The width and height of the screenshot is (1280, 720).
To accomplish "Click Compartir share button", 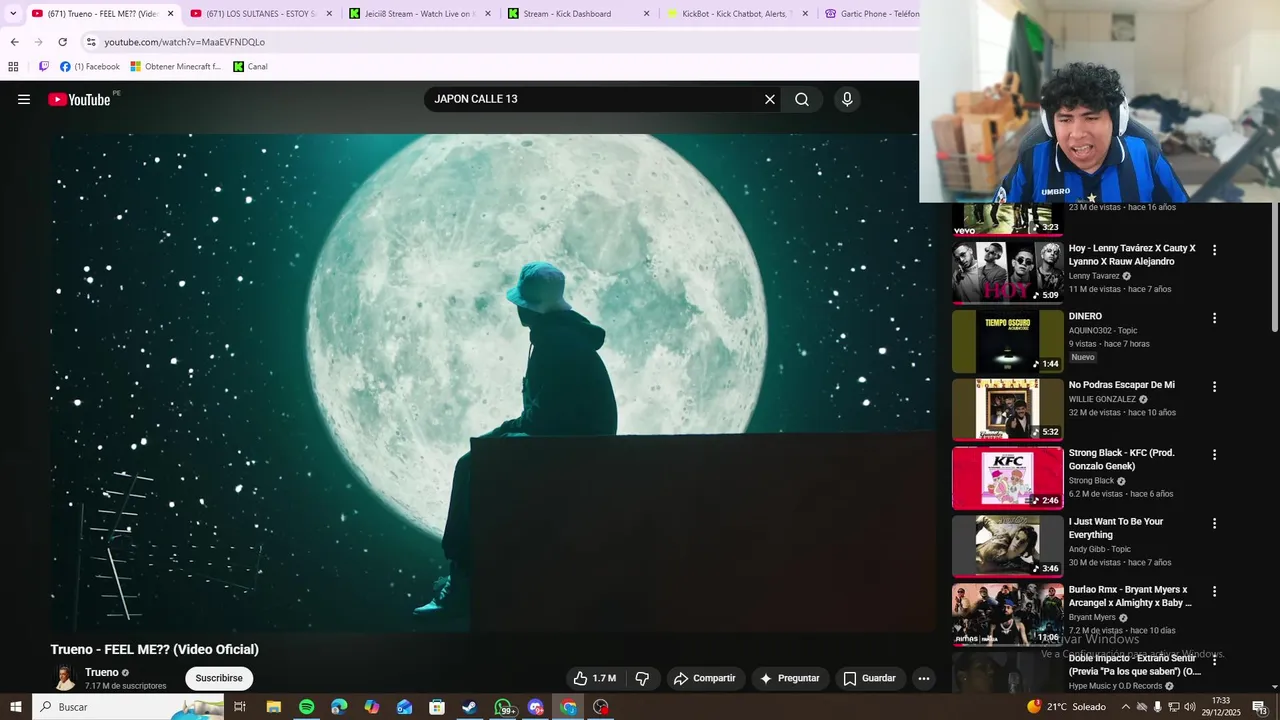I will pyautogui.click(x=705, y=678).
